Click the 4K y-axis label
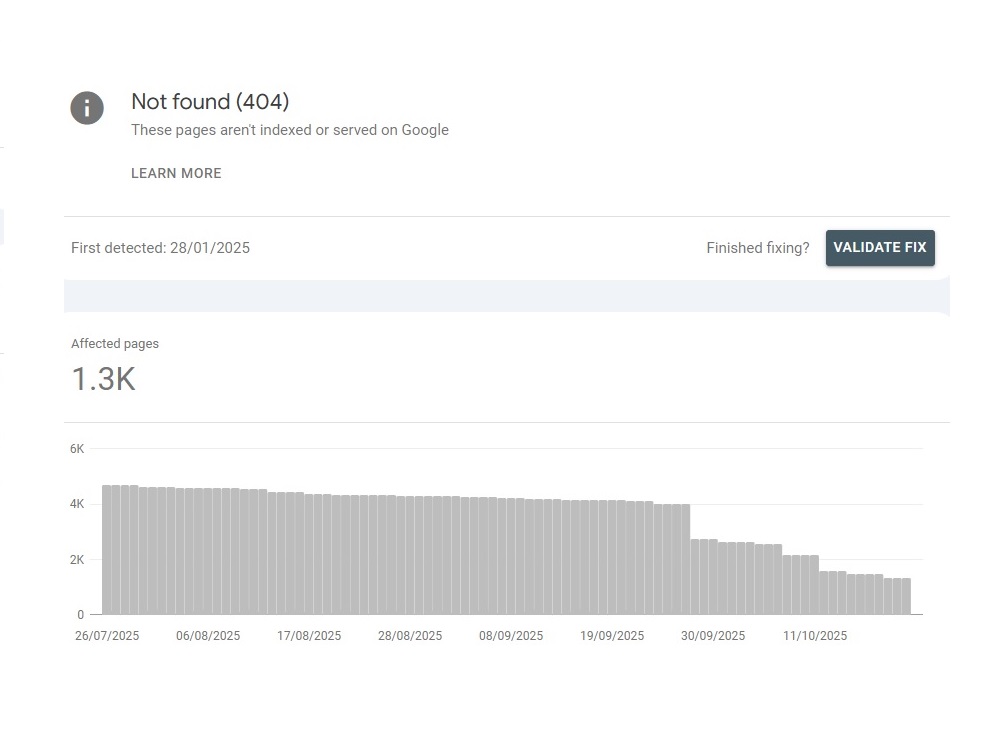Viewport: 1000px width, 751px height. [77, 504]
